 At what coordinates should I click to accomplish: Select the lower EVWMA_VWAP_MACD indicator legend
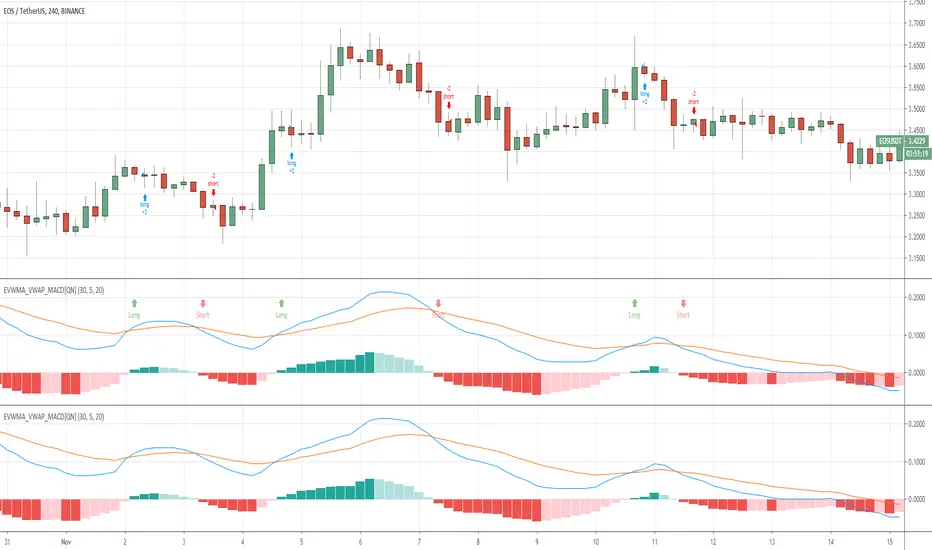pos(68,415)
